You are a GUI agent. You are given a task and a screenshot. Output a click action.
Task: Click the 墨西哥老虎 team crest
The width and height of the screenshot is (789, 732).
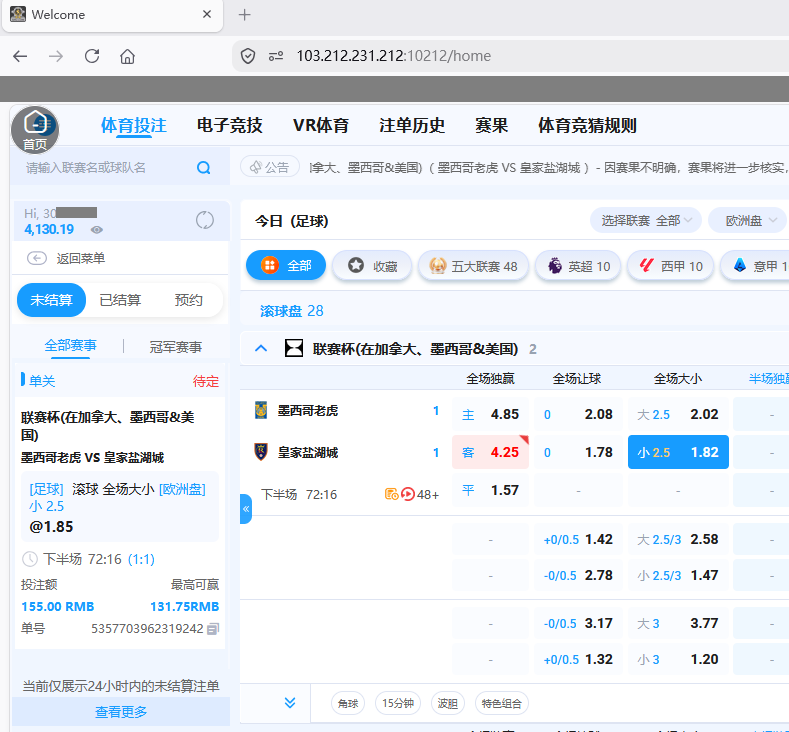click(x=261, y=411)
